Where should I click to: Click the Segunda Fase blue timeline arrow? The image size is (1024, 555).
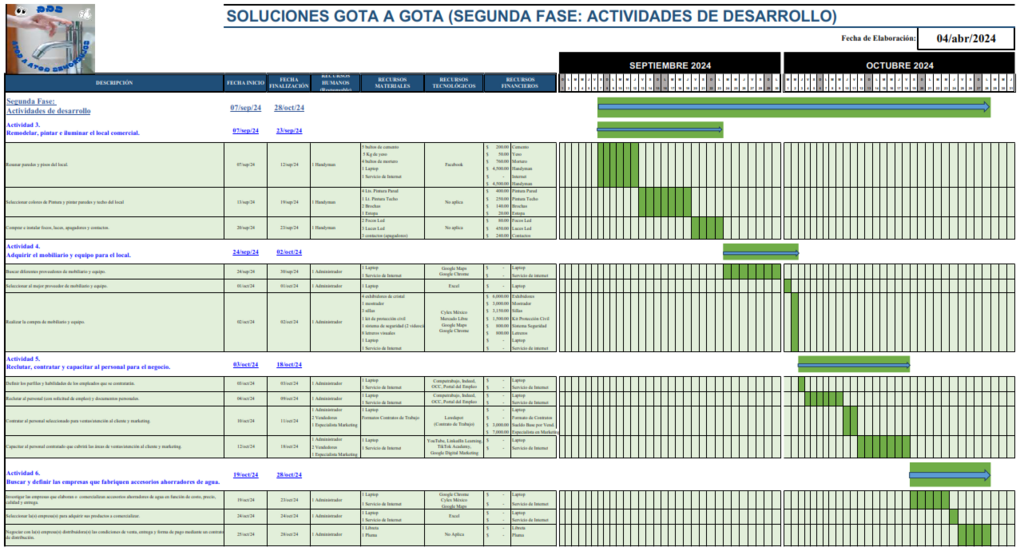[793, 106]
